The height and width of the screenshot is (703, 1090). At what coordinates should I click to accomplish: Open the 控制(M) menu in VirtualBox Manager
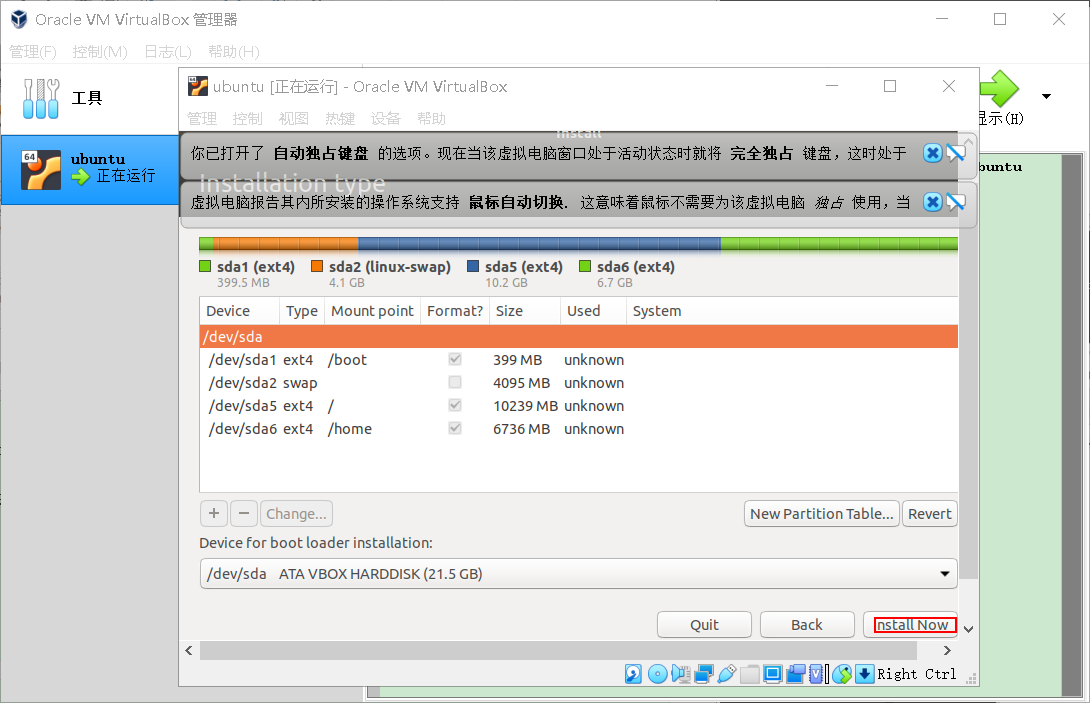point(100,52)
